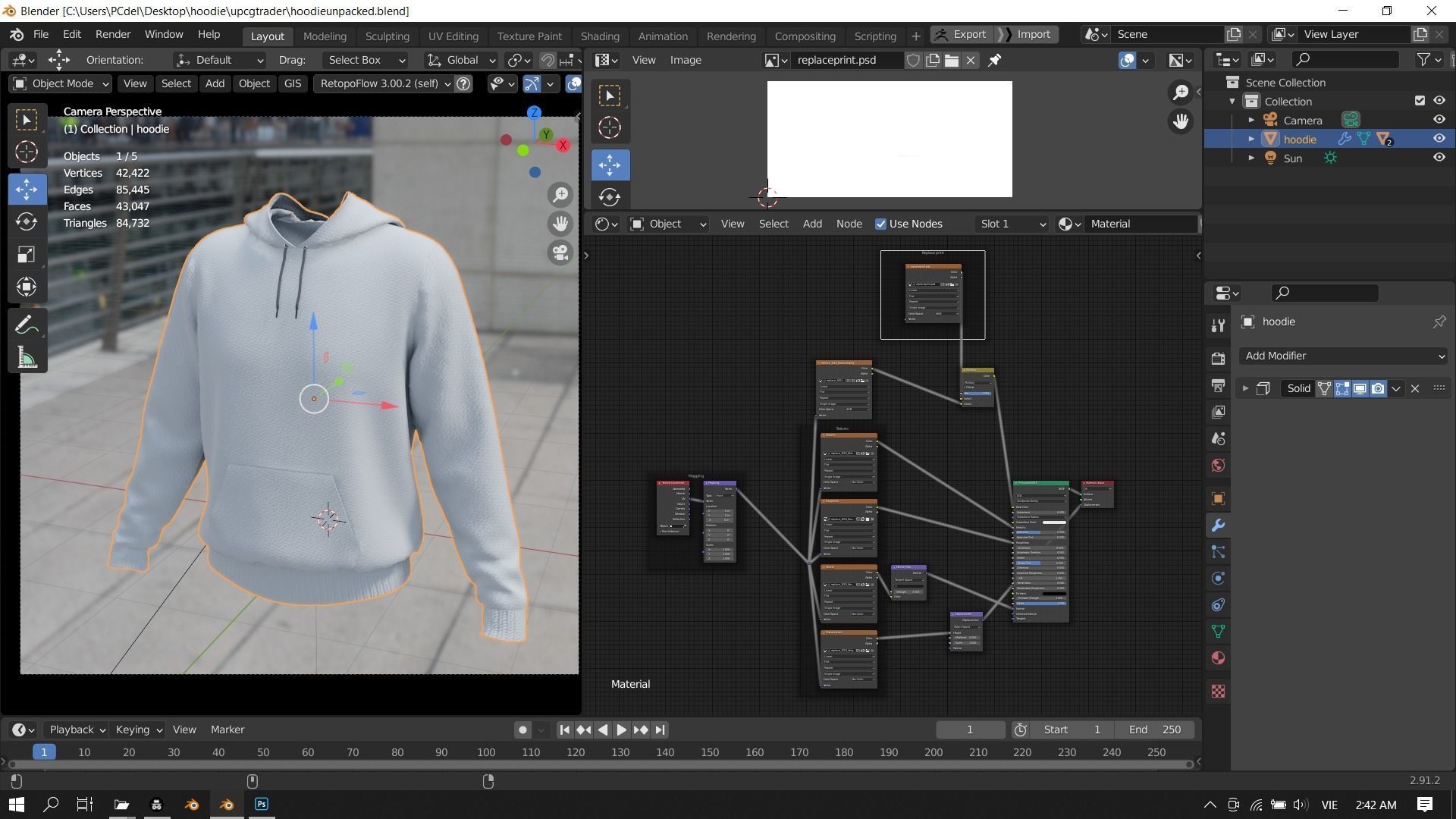Open the Add Modifier dropdown
This screenshot has width=1456, height=819.
pos(1343,356)
